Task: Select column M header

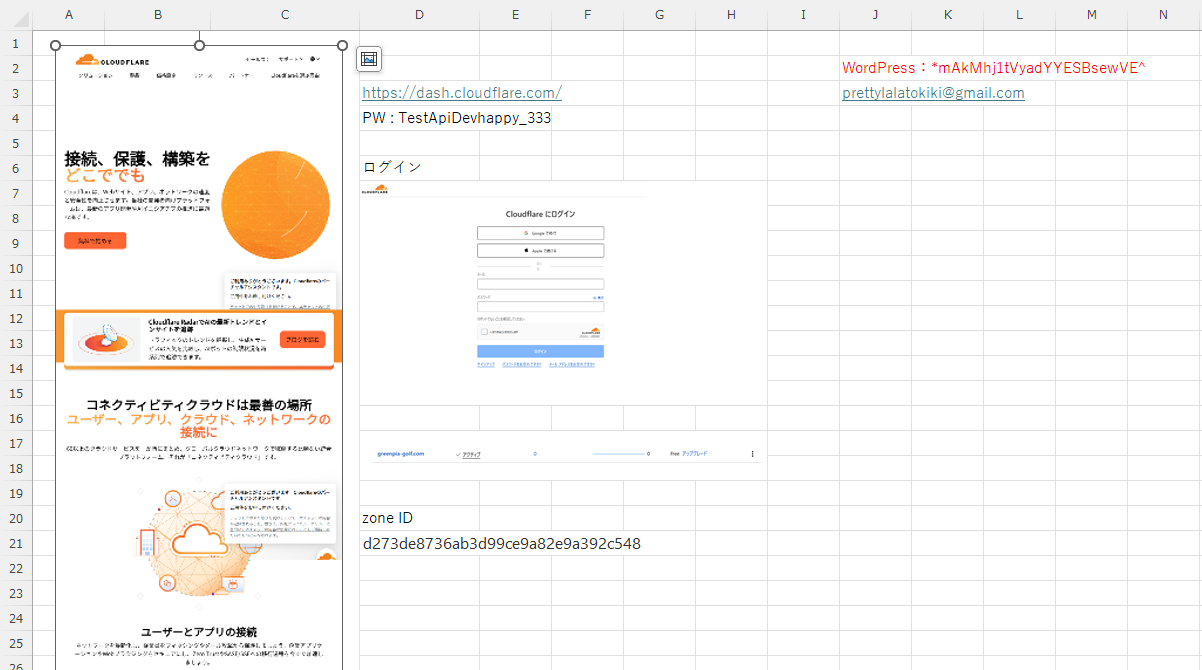Action: pos(1091,15)
